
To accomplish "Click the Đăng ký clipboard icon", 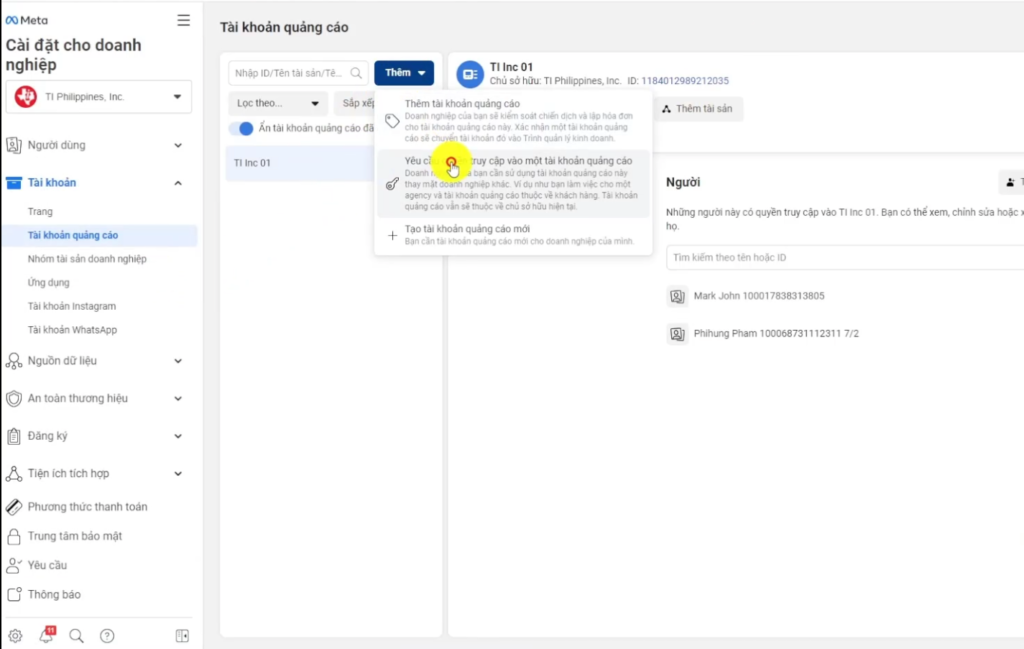I will [x=14, y=436].
